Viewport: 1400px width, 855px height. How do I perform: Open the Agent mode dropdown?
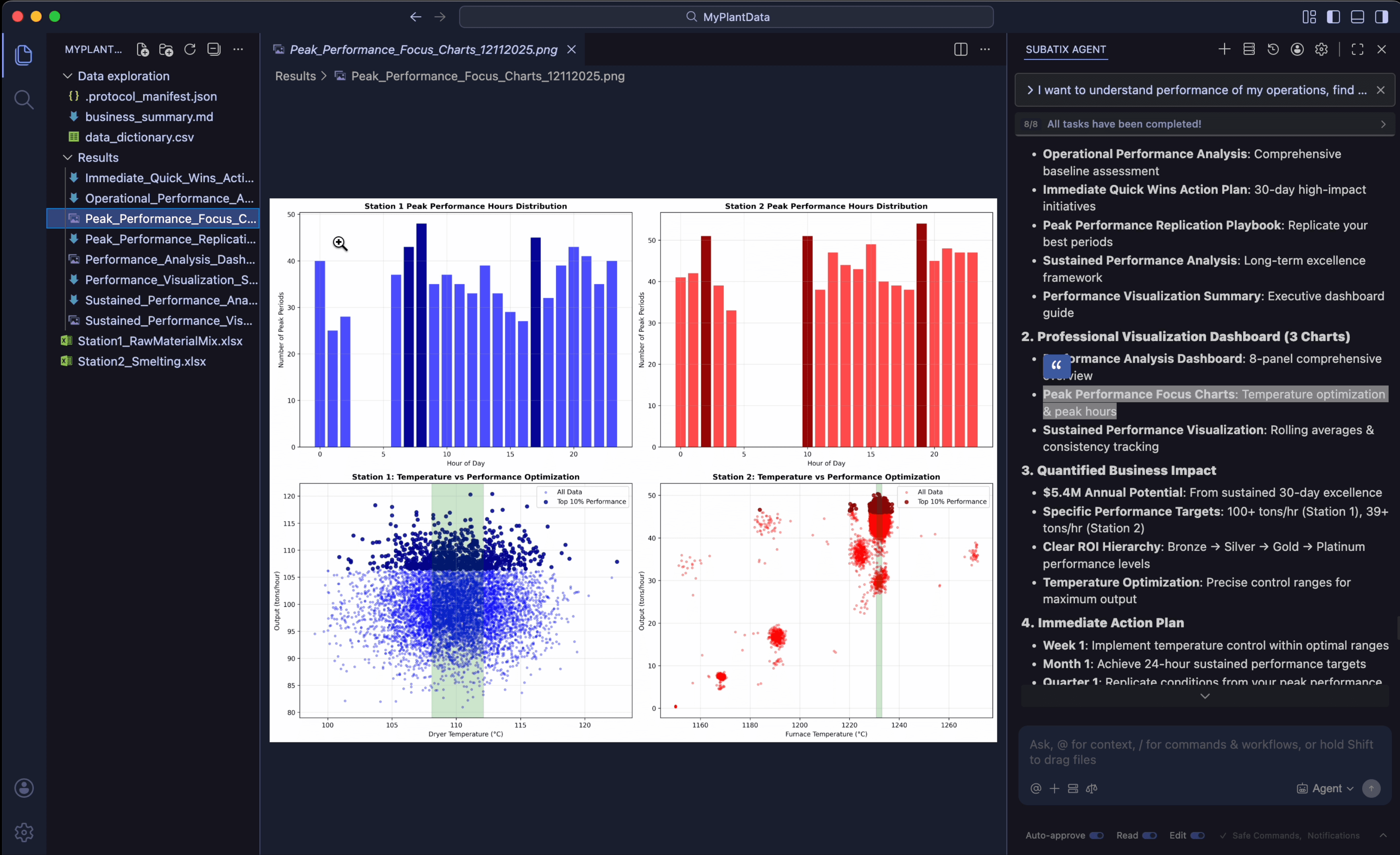(x=1324, y=789)
